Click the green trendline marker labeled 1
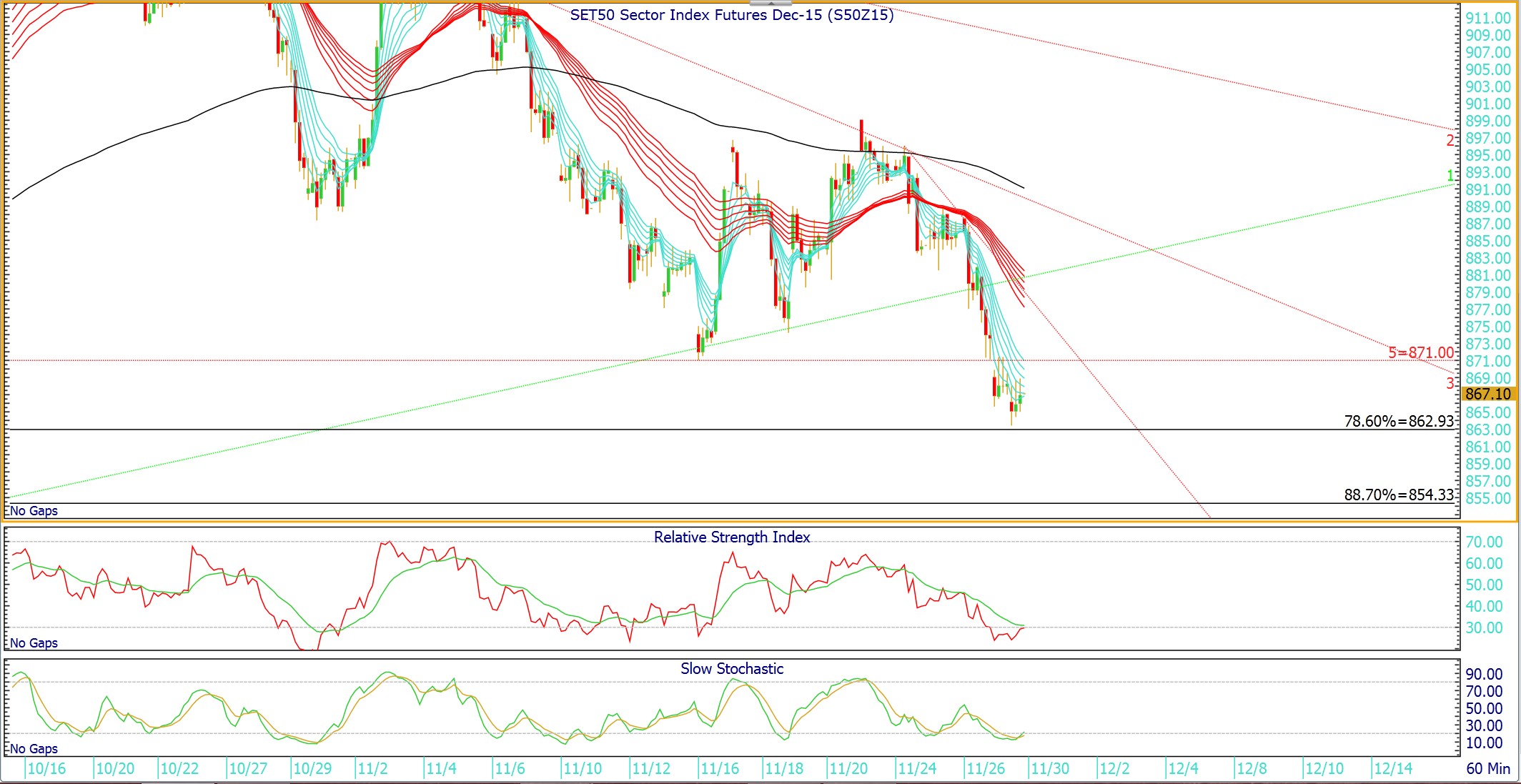The image size is (1521, 784). coord(1450,175)
